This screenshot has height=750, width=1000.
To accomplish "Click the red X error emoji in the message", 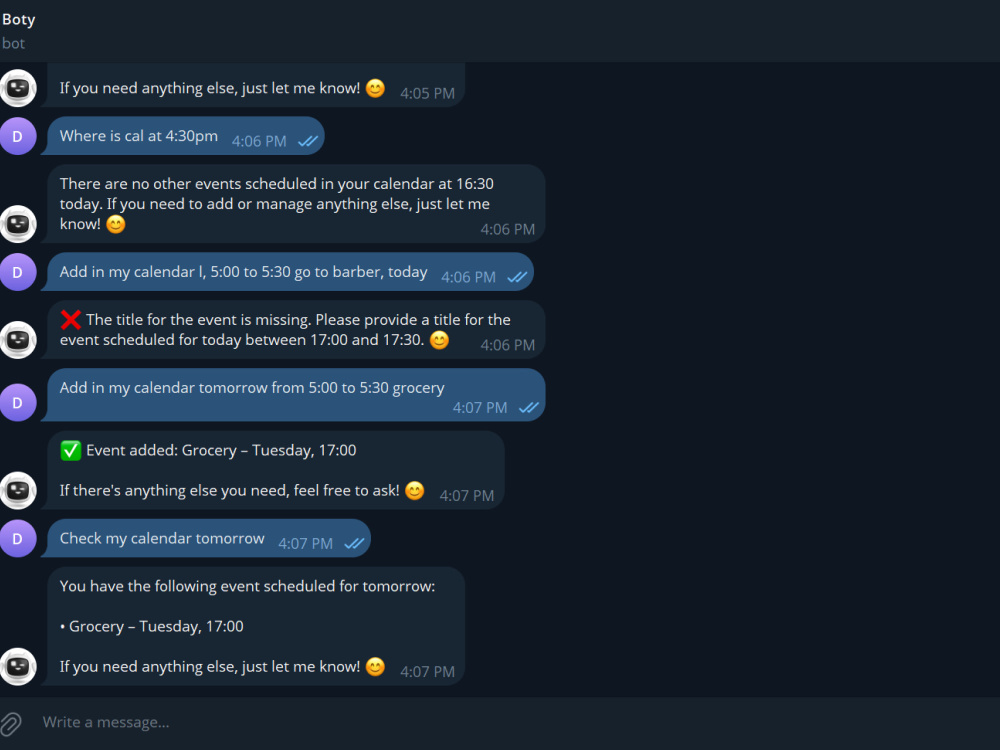I will click(x=70, y=320).
